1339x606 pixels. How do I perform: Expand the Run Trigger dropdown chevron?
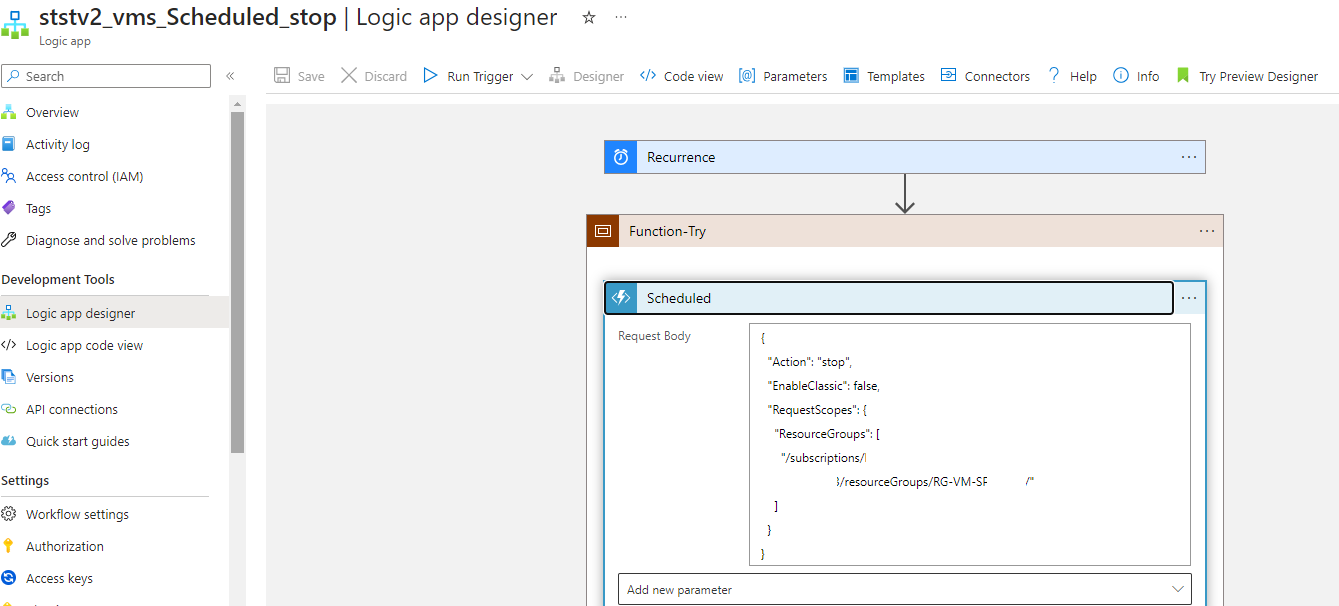(x=527, y=77)
